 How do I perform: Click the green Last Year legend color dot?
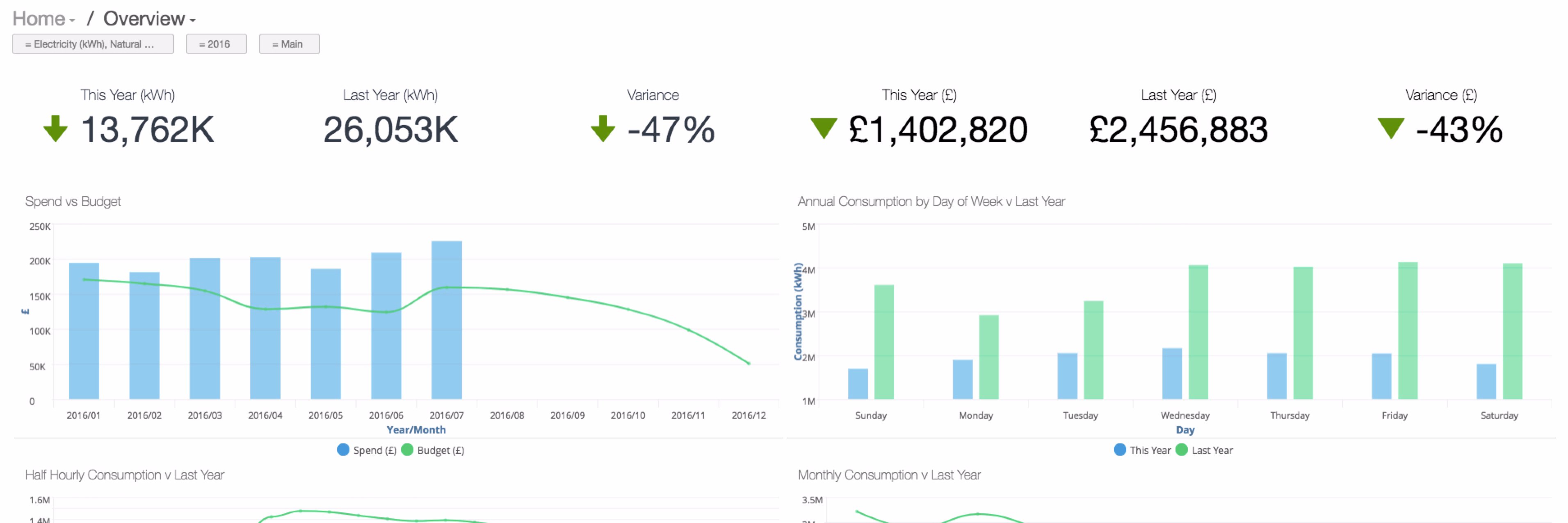[x=1182, y=450]
